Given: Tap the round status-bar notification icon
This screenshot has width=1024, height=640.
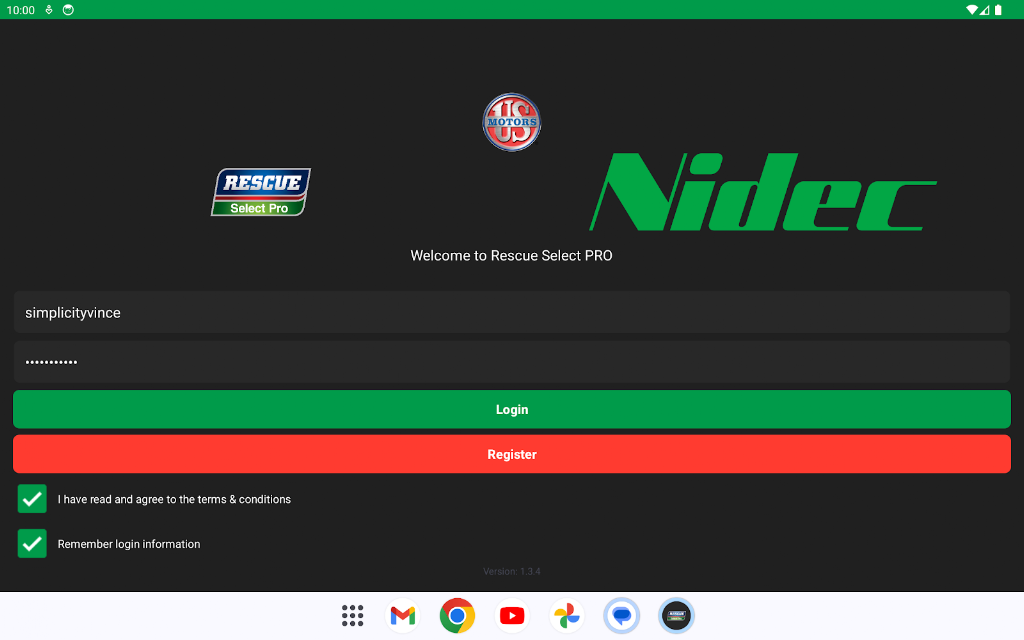Looking at the screenshot, I should tap(68, 10).
